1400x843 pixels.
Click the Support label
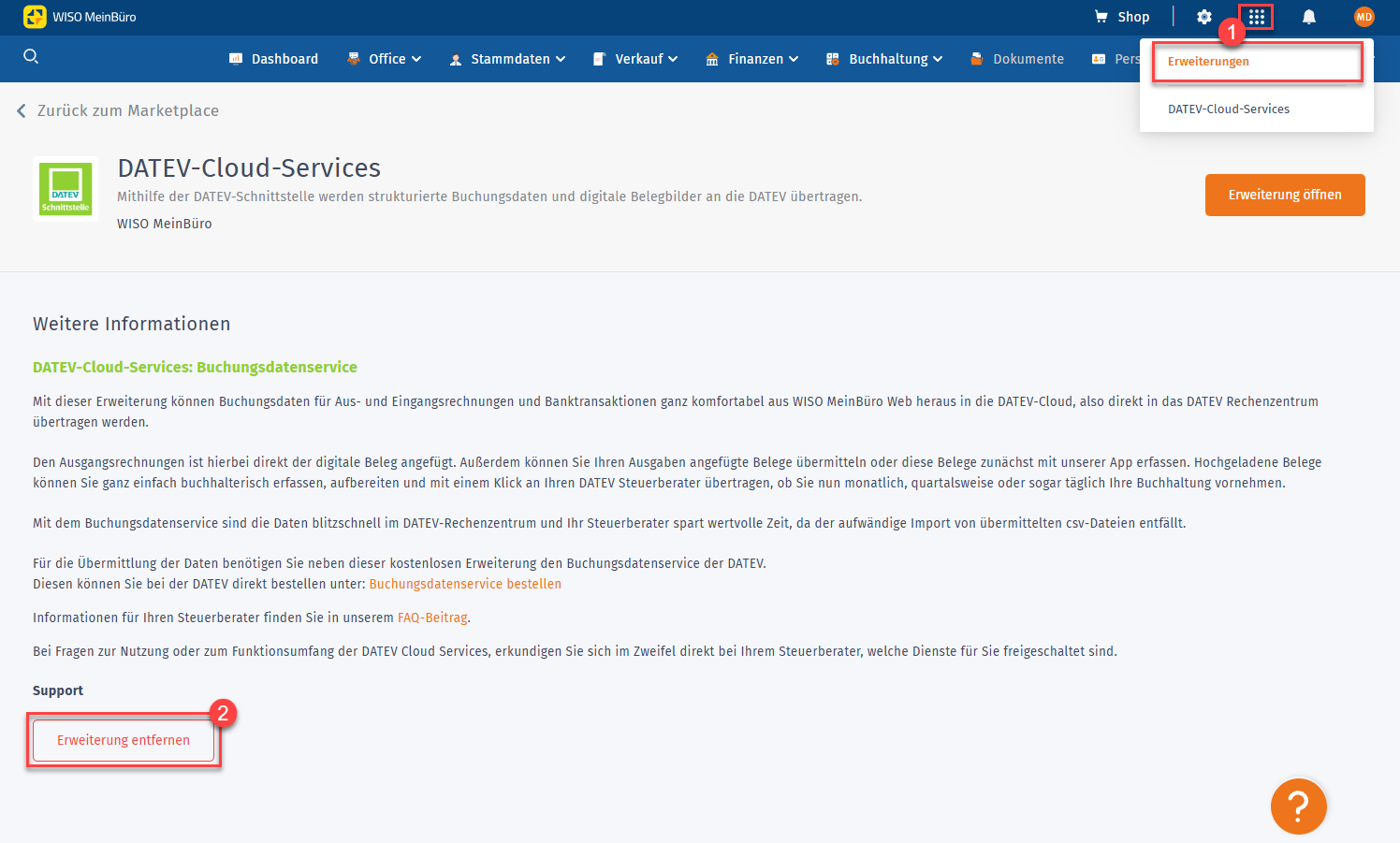point(58,690)
